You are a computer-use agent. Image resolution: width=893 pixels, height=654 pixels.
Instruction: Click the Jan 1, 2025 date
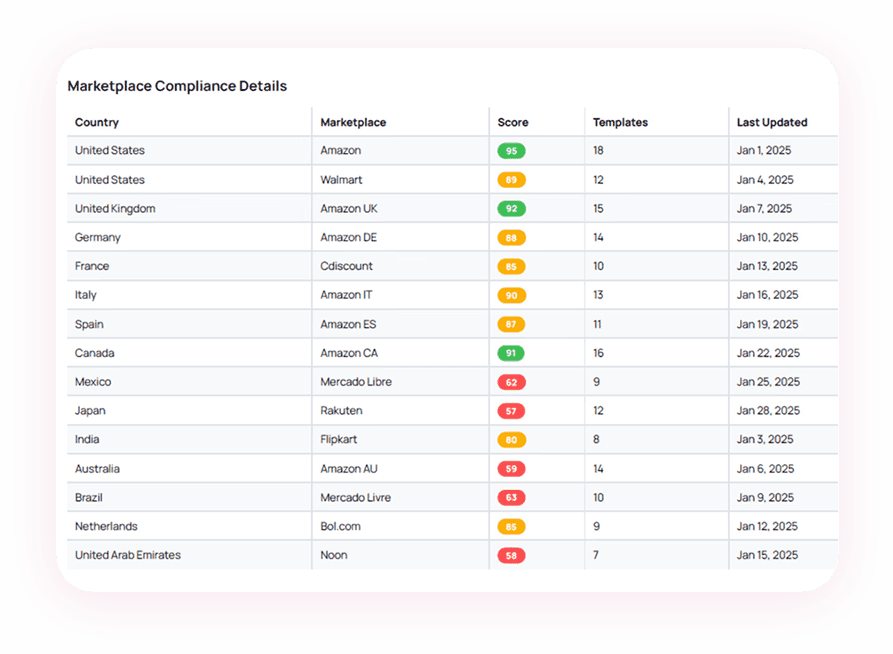click(764, 150)
